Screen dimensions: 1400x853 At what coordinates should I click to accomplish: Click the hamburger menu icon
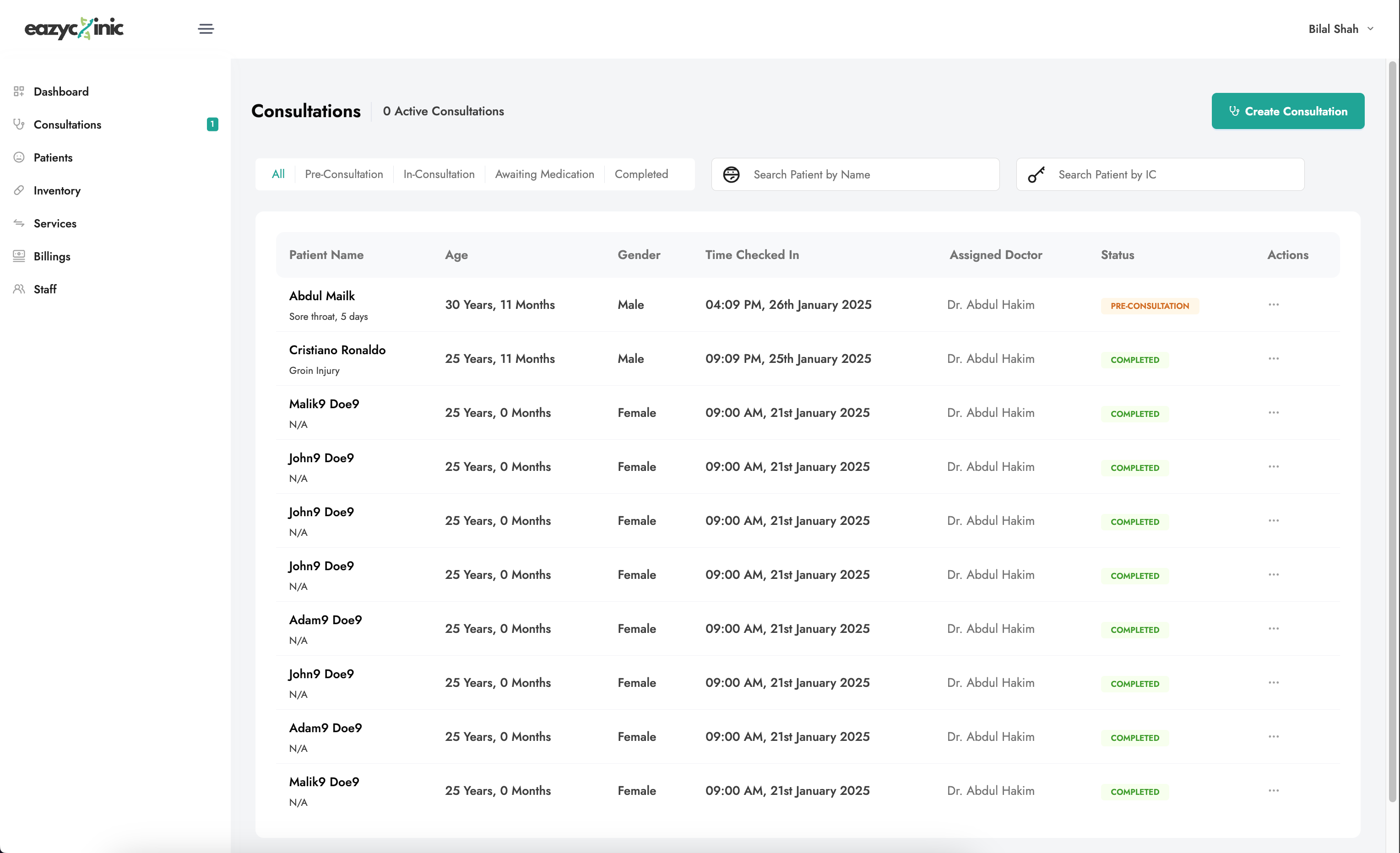(x=206, y=29)
